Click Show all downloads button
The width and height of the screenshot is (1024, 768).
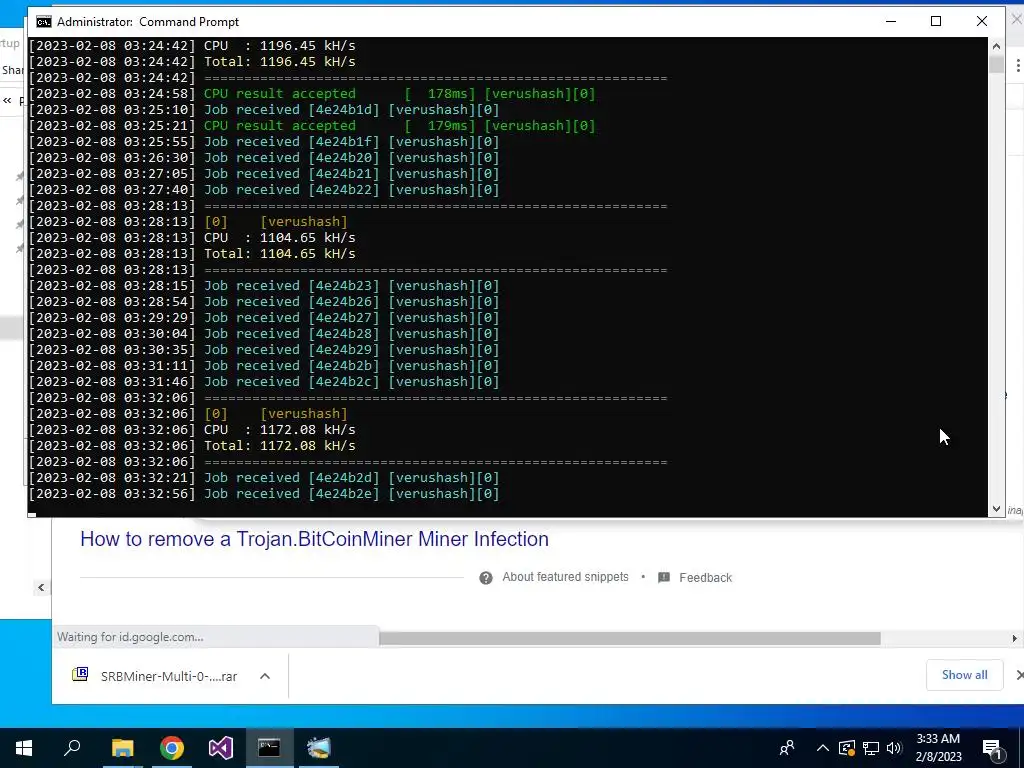point(964,675)
